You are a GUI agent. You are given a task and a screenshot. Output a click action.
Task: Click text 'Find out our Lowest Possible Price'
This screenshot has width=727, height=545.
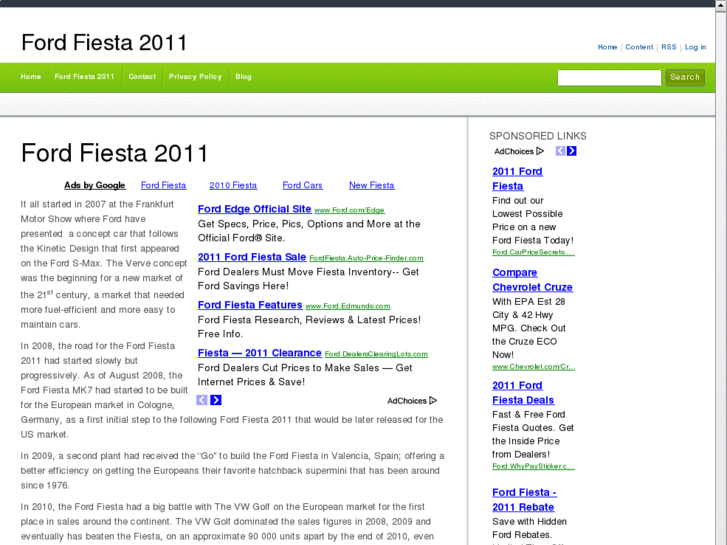pyautogui.click(x=533, y=220)
